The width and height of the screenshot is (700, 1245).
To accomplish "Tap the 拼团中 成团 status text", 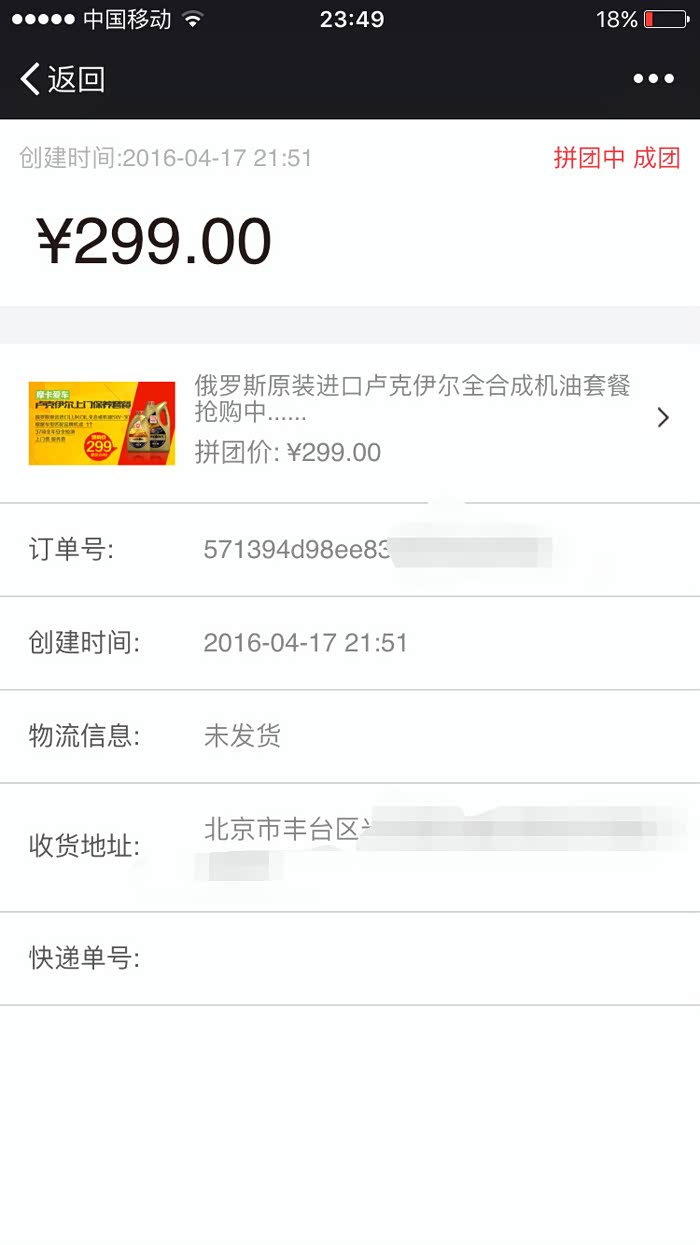I will point(617,157).
